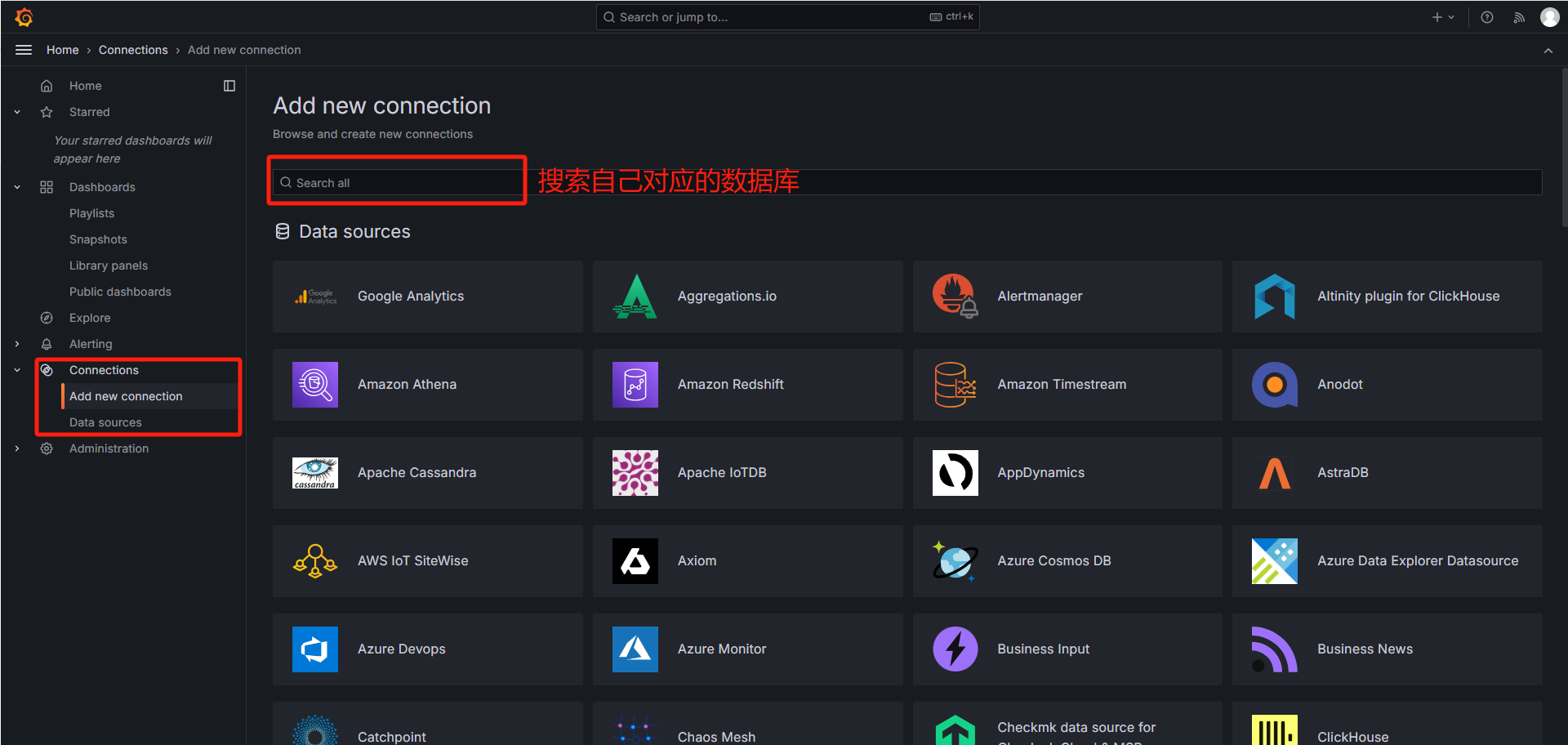Open the news RSS feed icon
Image resolution: width=1568 pixels, height=745 pixels.
[1519, 17]
